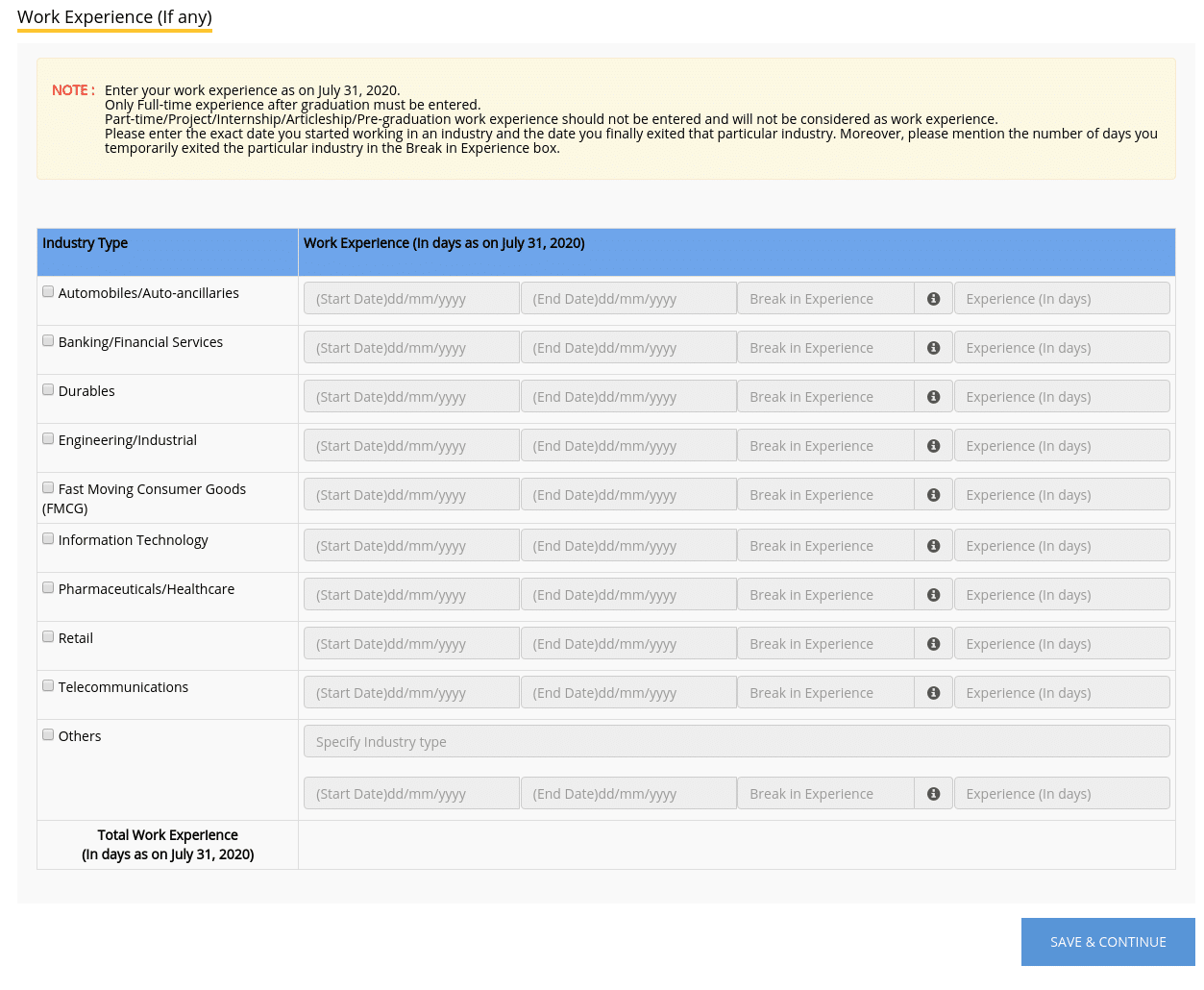Select the Others industry checkbox

[x=48, y=735]
